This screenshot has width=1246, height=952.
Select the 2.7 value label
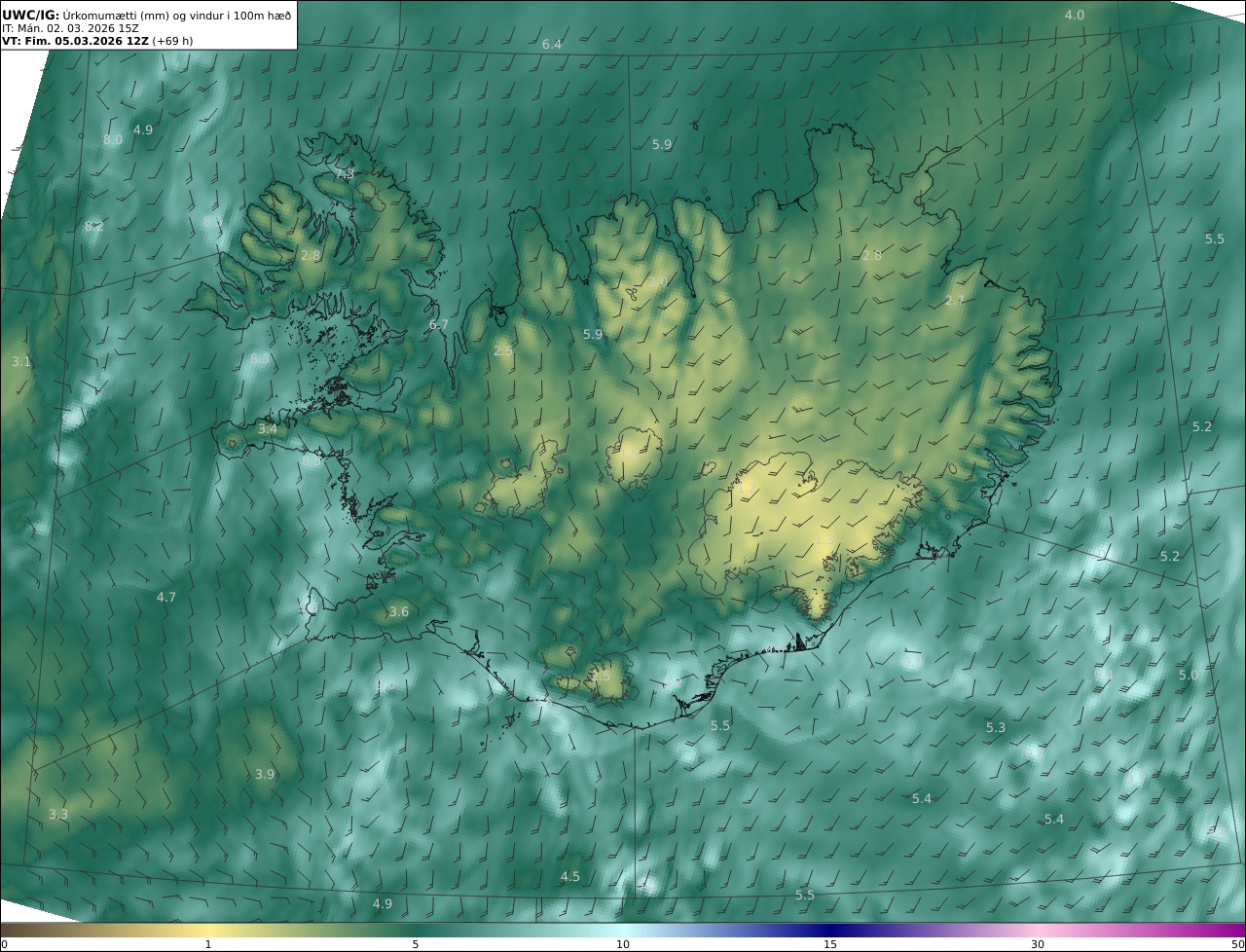[x=955, y=301]
